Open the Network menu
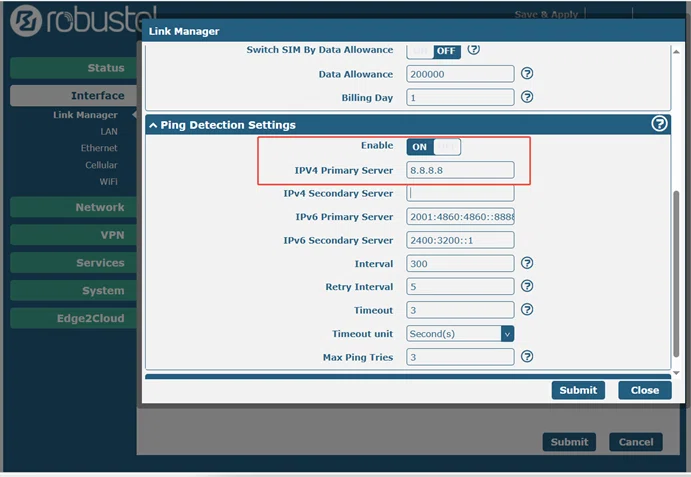Screen dimensions: 691x477 point(74,207)
